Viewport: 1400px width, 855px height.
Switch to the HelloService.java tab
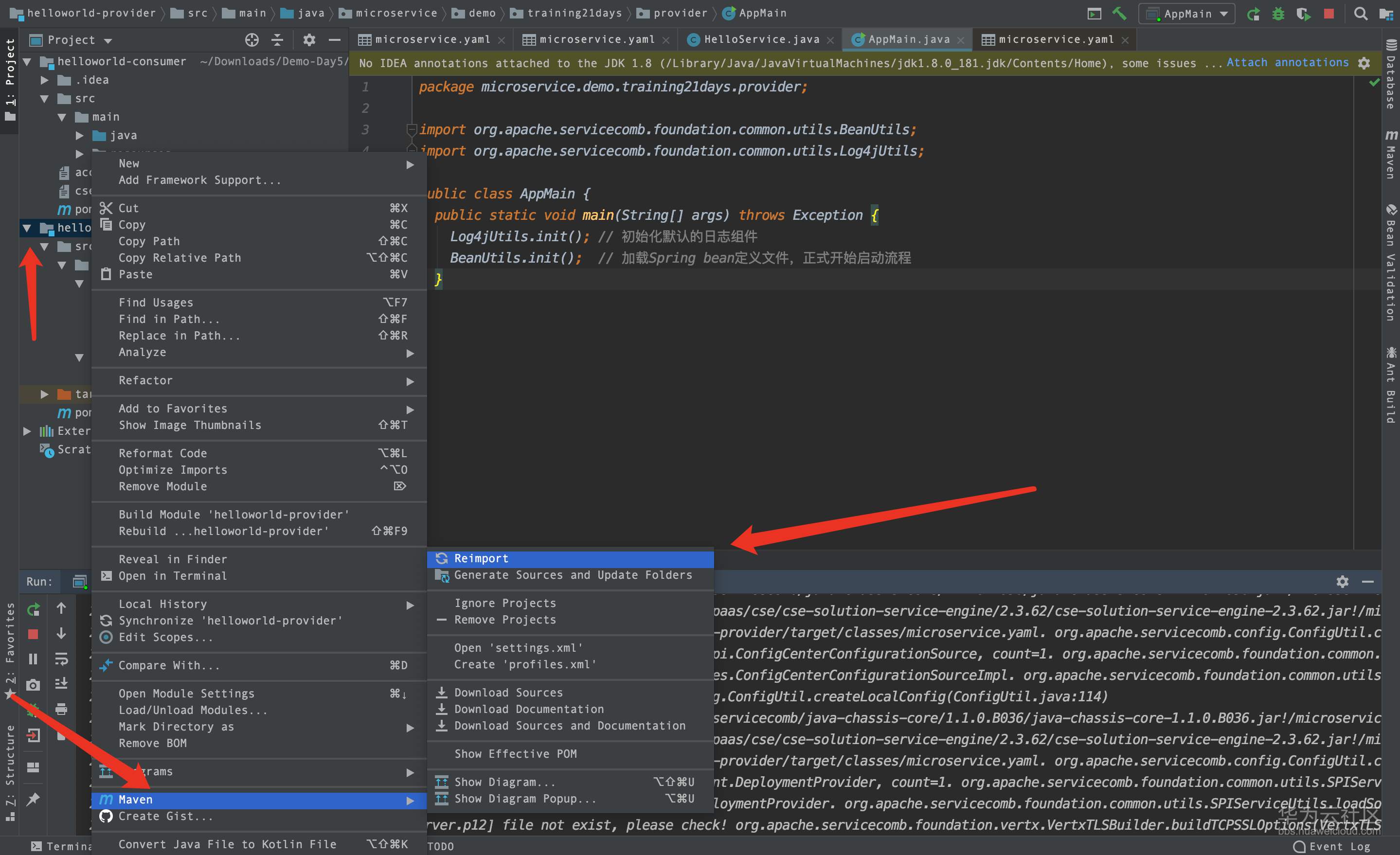click(x=761, y=39)
